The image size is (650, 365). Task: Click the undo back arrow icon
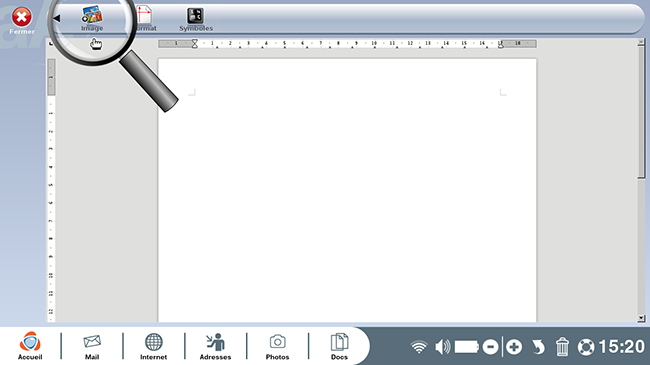538,347
